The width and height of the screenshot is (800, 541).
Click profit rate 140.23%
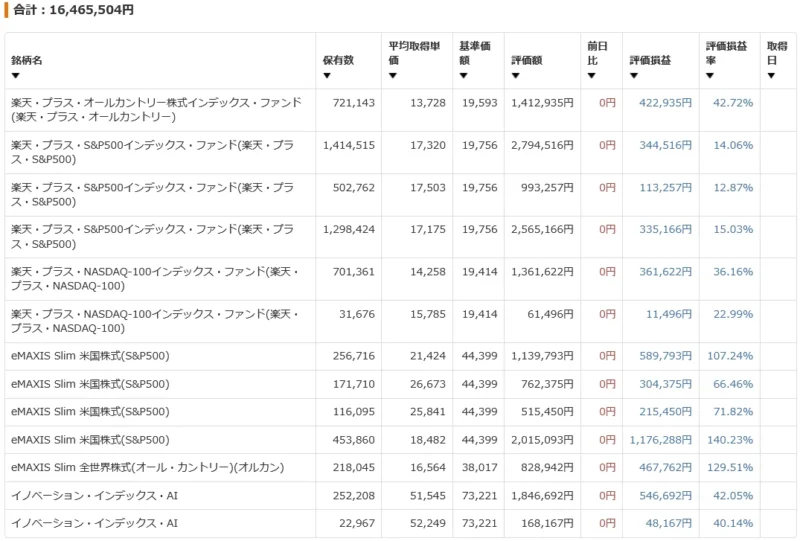pyautogui.click(x=730, y=439)
